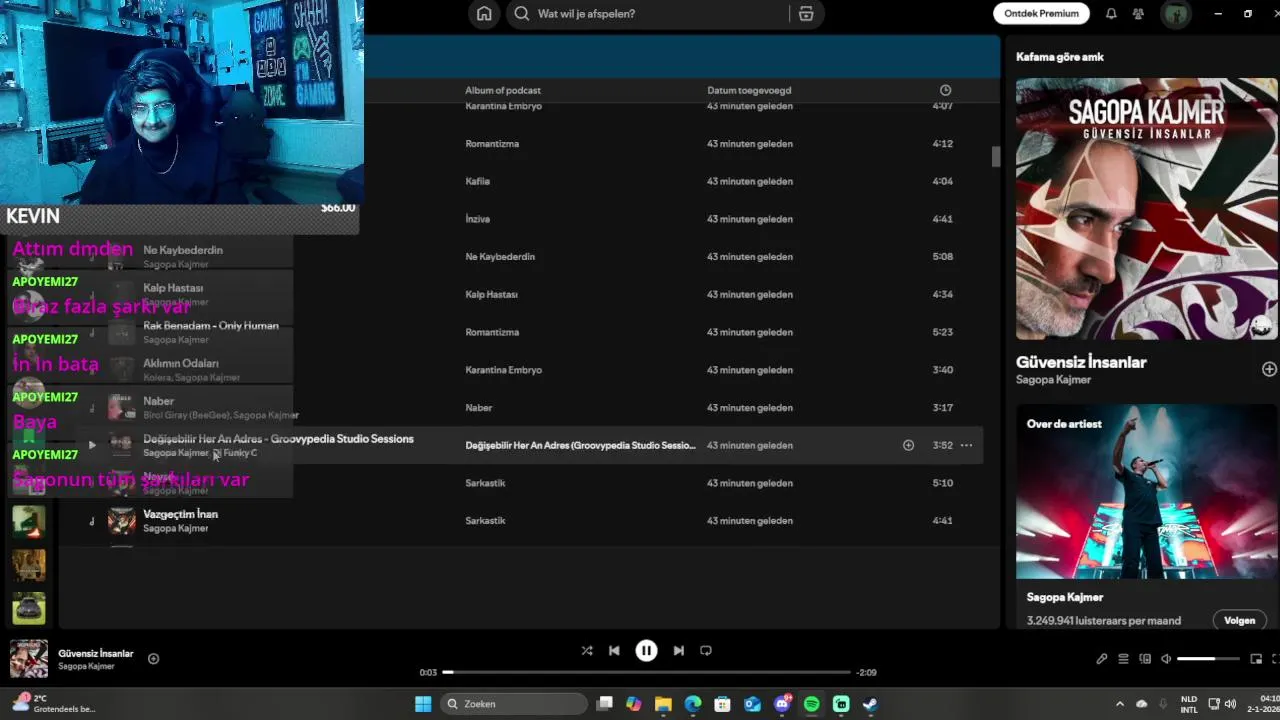
Task: Open fullscreen view icon
Action: (1275, 659)
